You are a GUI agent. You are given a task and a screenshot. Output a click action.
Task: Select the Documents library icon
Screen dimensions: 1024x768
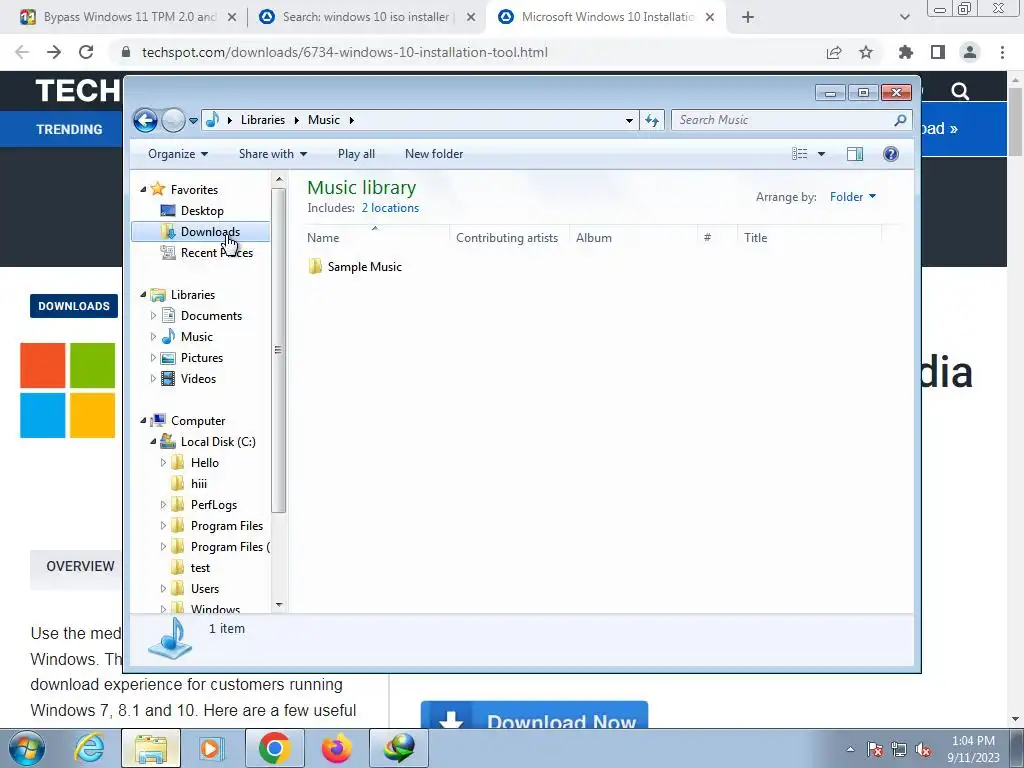tap(168, 315)
